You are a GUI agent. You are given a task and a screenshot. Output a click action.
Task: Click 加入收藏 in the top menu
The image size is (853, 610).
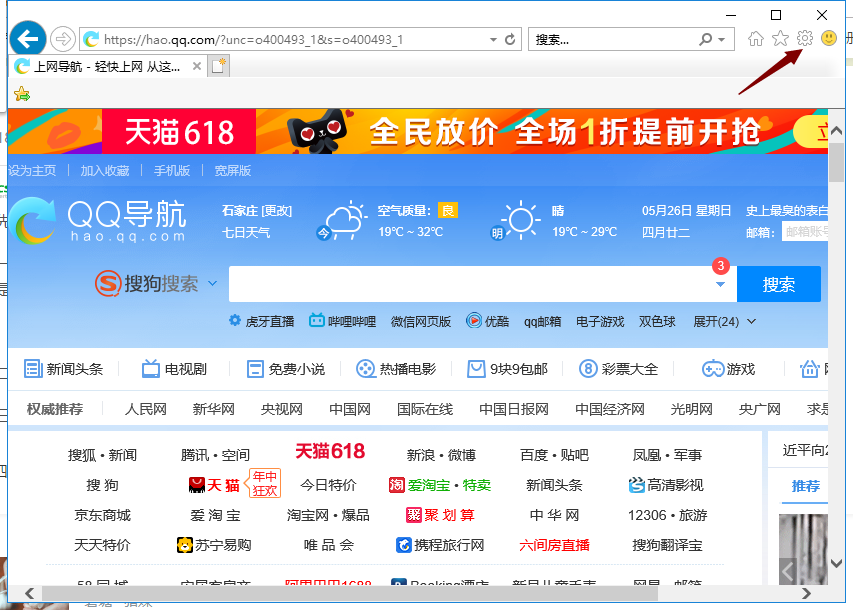(105, 171)
